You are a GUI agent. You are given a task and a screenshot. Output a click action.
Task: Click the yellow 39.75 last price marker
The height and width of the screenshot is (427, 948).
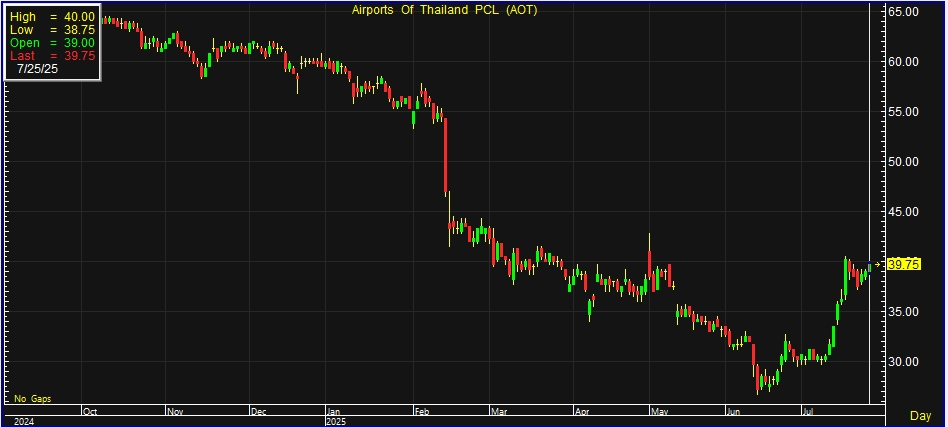click(x=903, y=264)
